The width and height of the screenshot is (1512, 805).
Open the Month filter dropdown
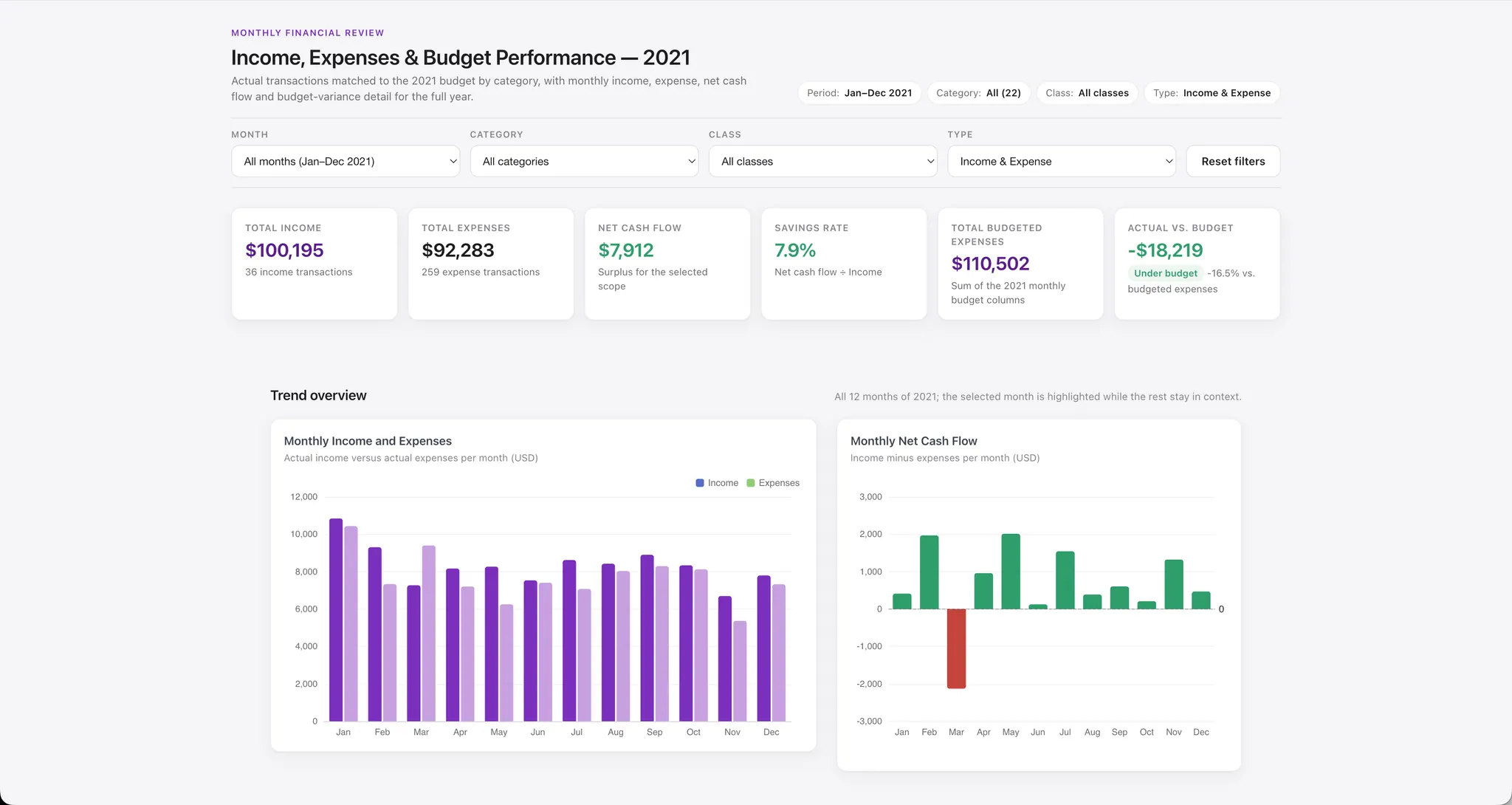point(346,161)
